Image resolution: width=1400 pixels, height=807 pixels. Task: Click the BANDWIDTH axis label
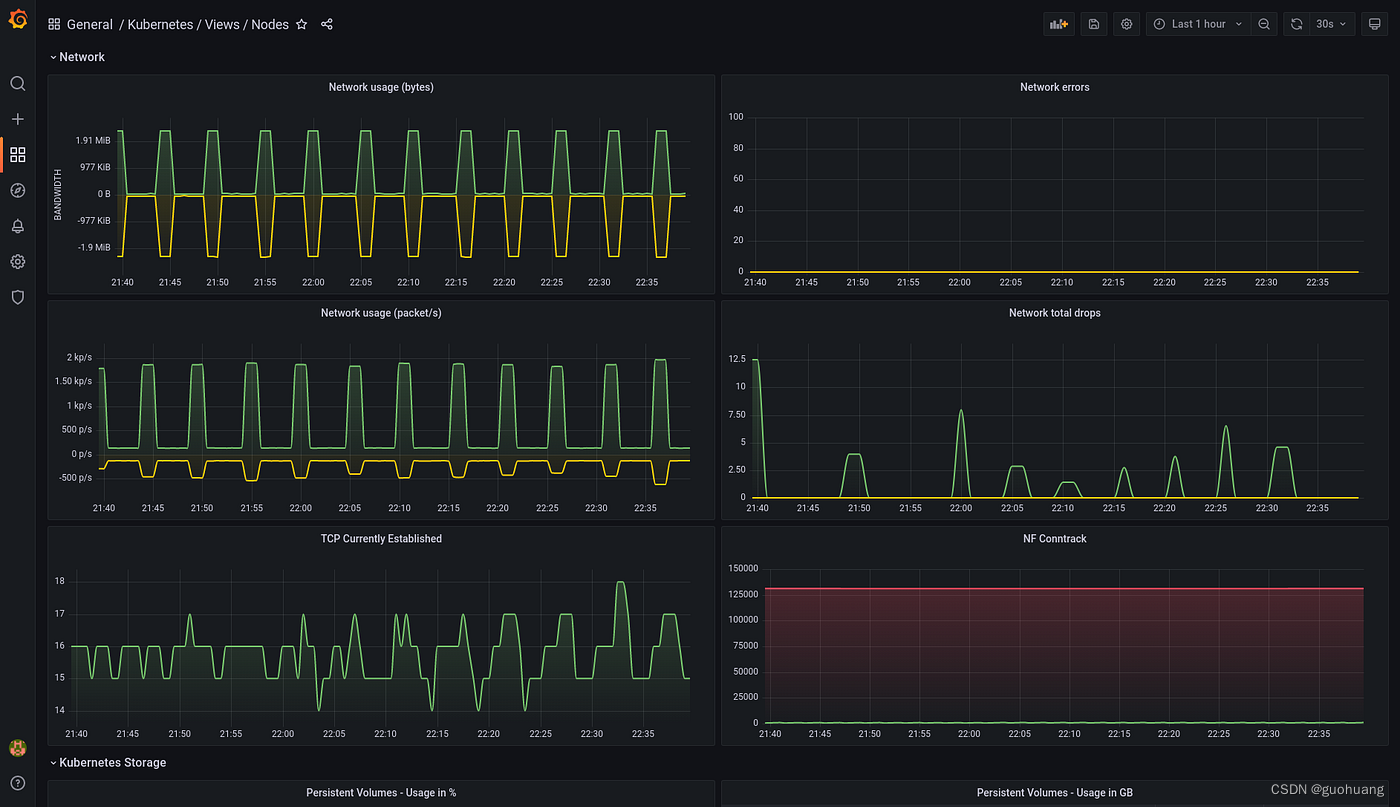point(58,194)
